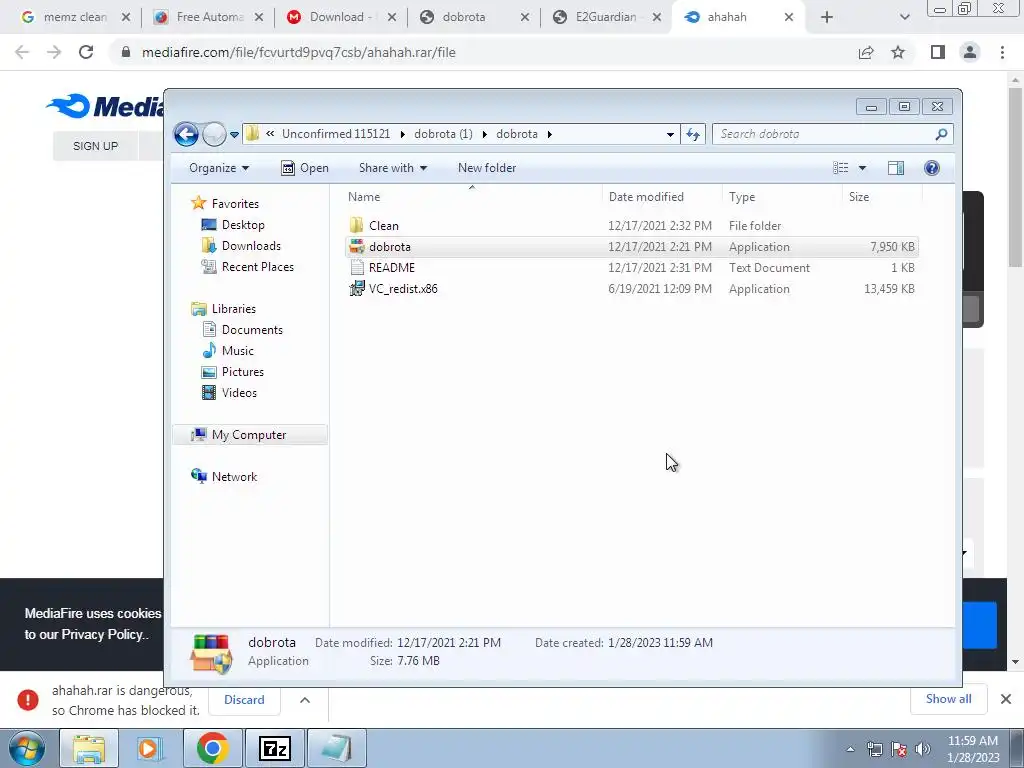
Task: Open Explorer help icon
Action: coord(931,168)
